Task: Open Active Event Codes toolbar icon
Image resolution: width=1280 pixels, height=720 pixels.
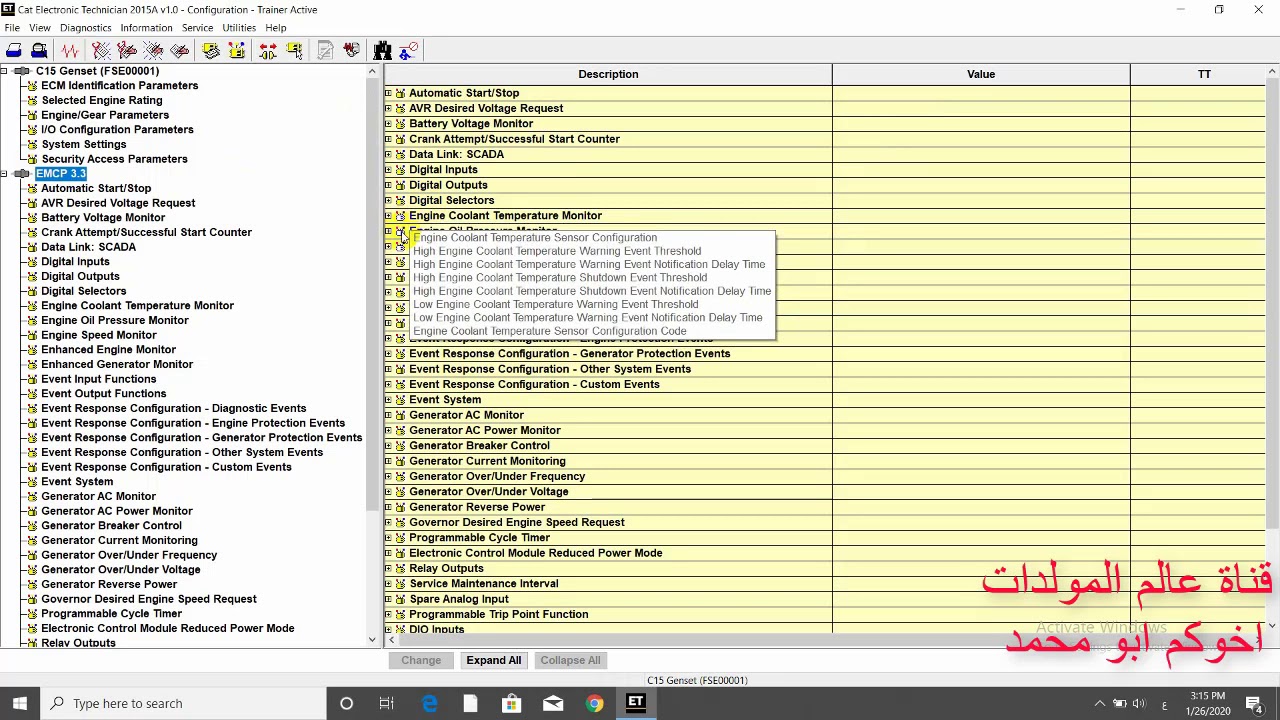Action: pyautogui.click(x=153, y=51)
